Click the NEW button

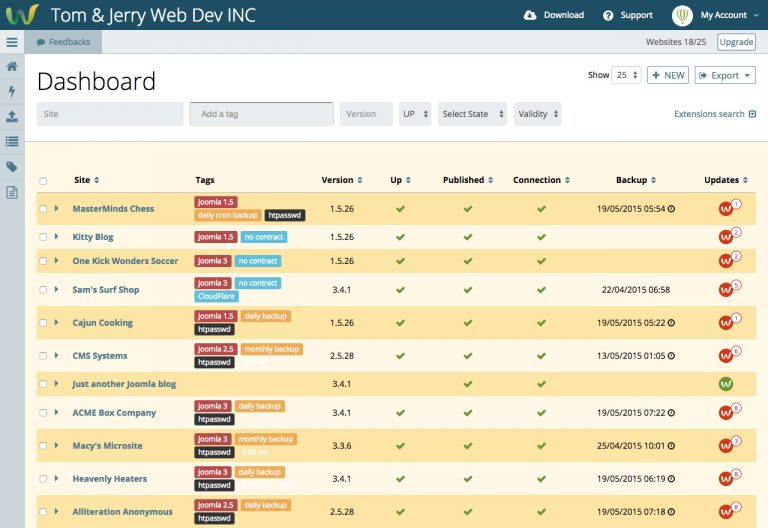668,75
